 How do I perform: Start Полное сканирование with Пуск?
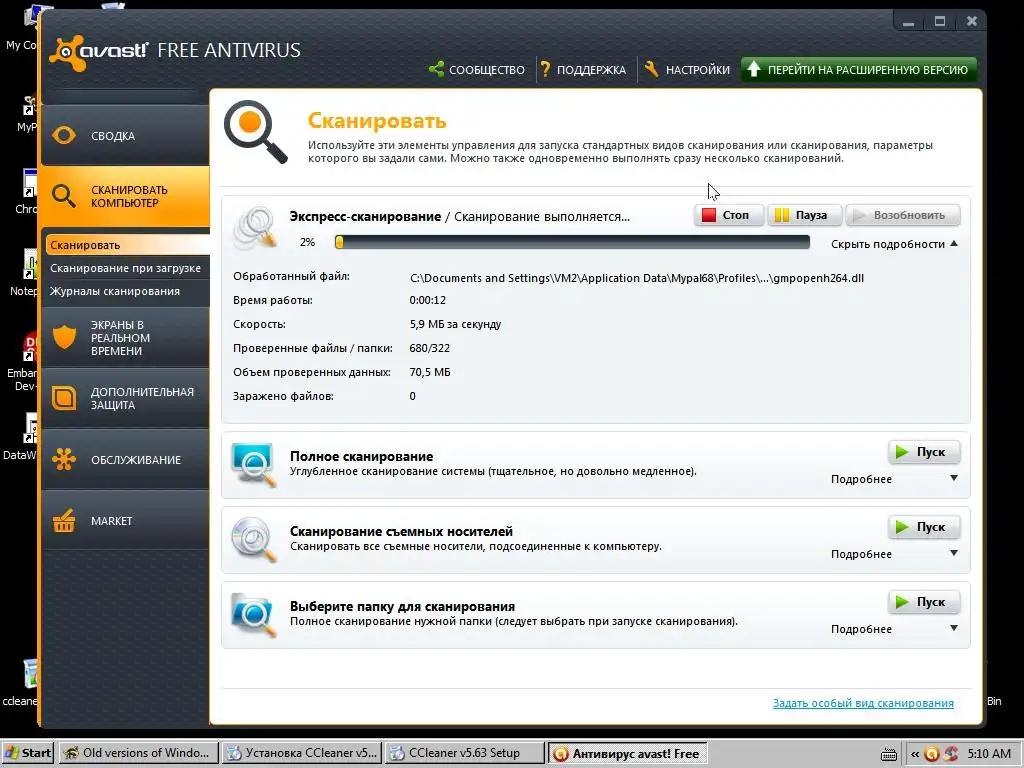pos(924,452)
